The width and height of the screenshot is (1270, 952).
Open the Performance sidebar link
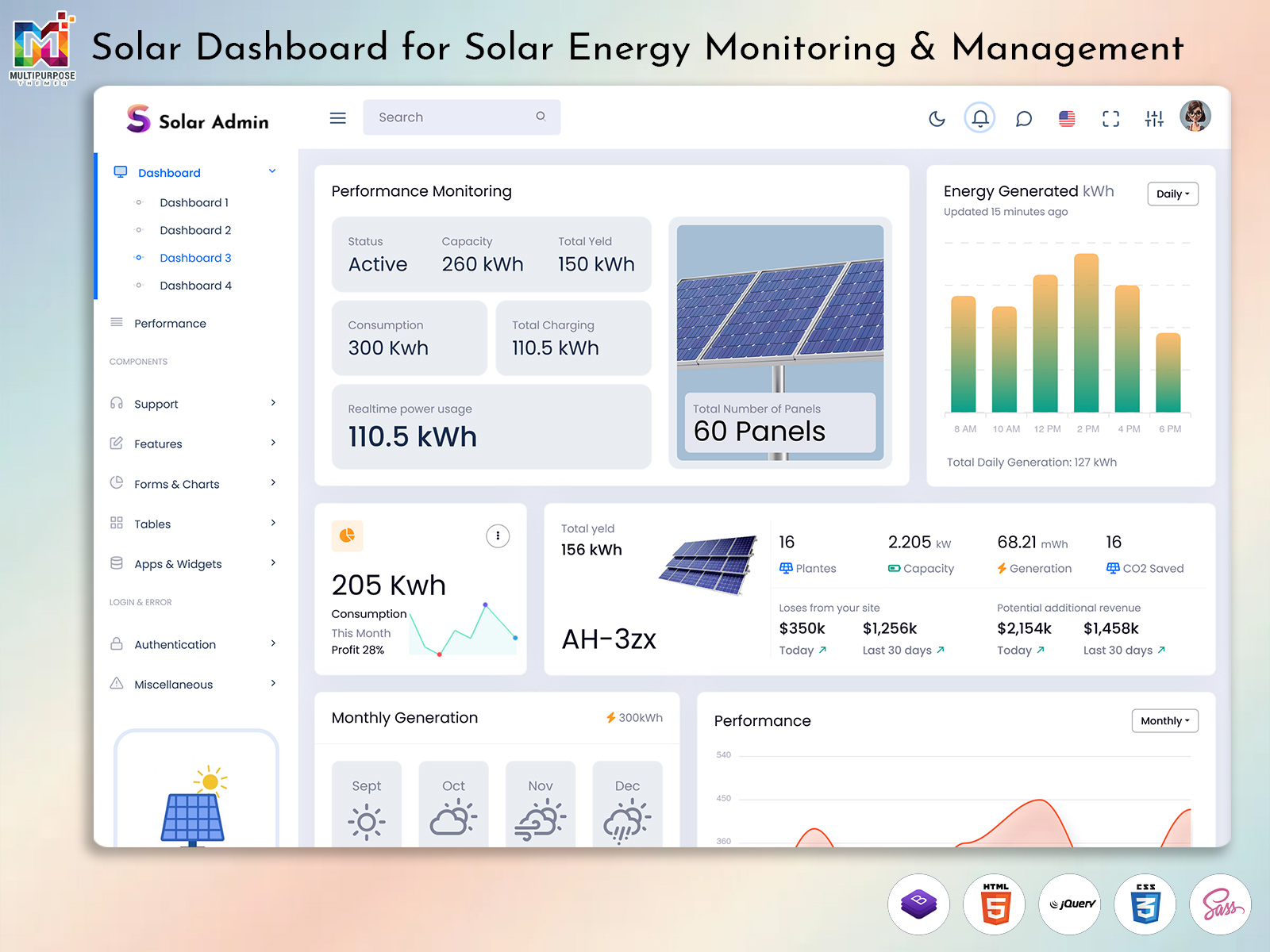tap(170, 324)
